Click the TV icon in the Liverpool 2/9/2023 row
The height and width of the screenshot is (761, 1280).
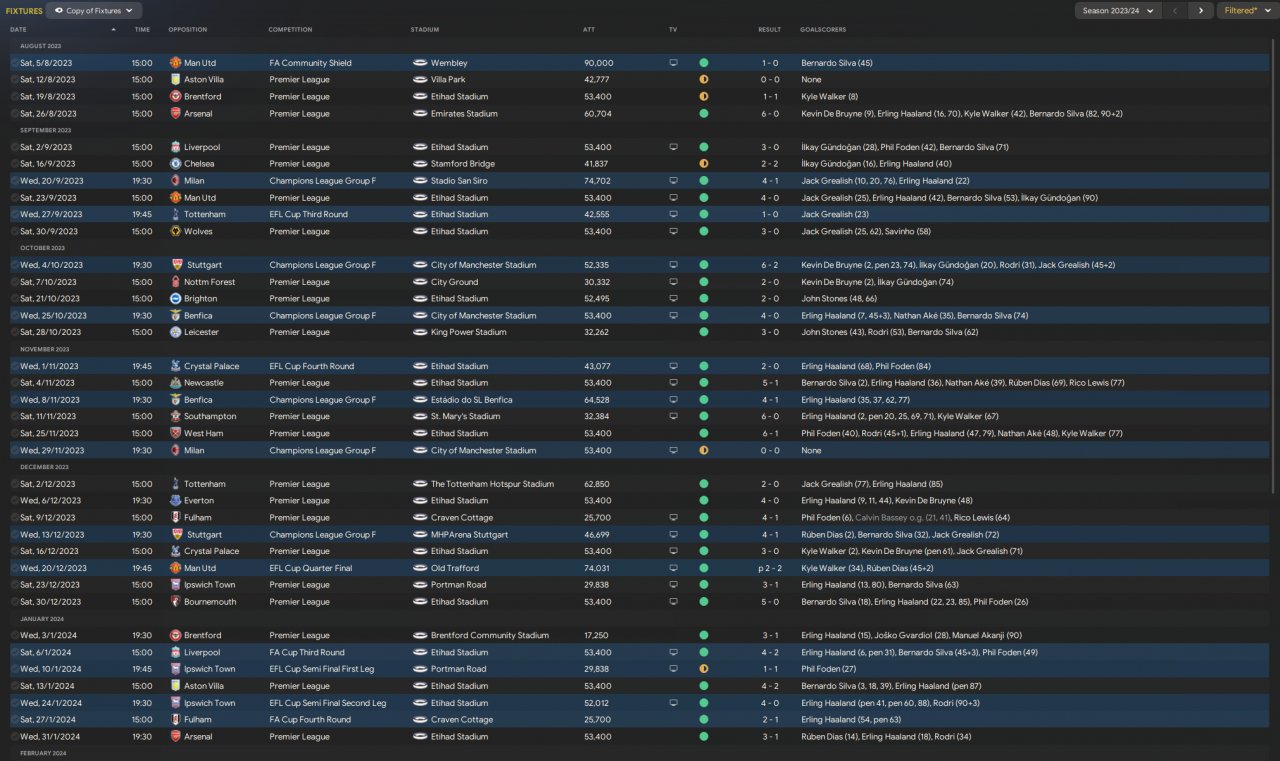coord(673,147)
